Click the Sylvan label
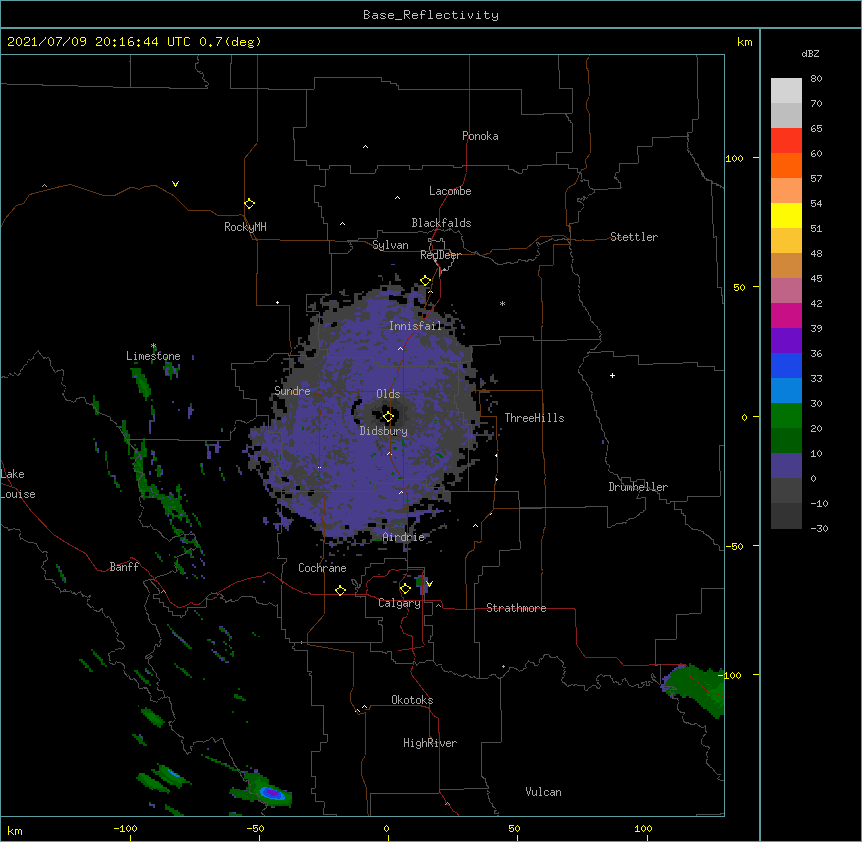Viewport: 862px width, 842px height. [x=390, y=245]
